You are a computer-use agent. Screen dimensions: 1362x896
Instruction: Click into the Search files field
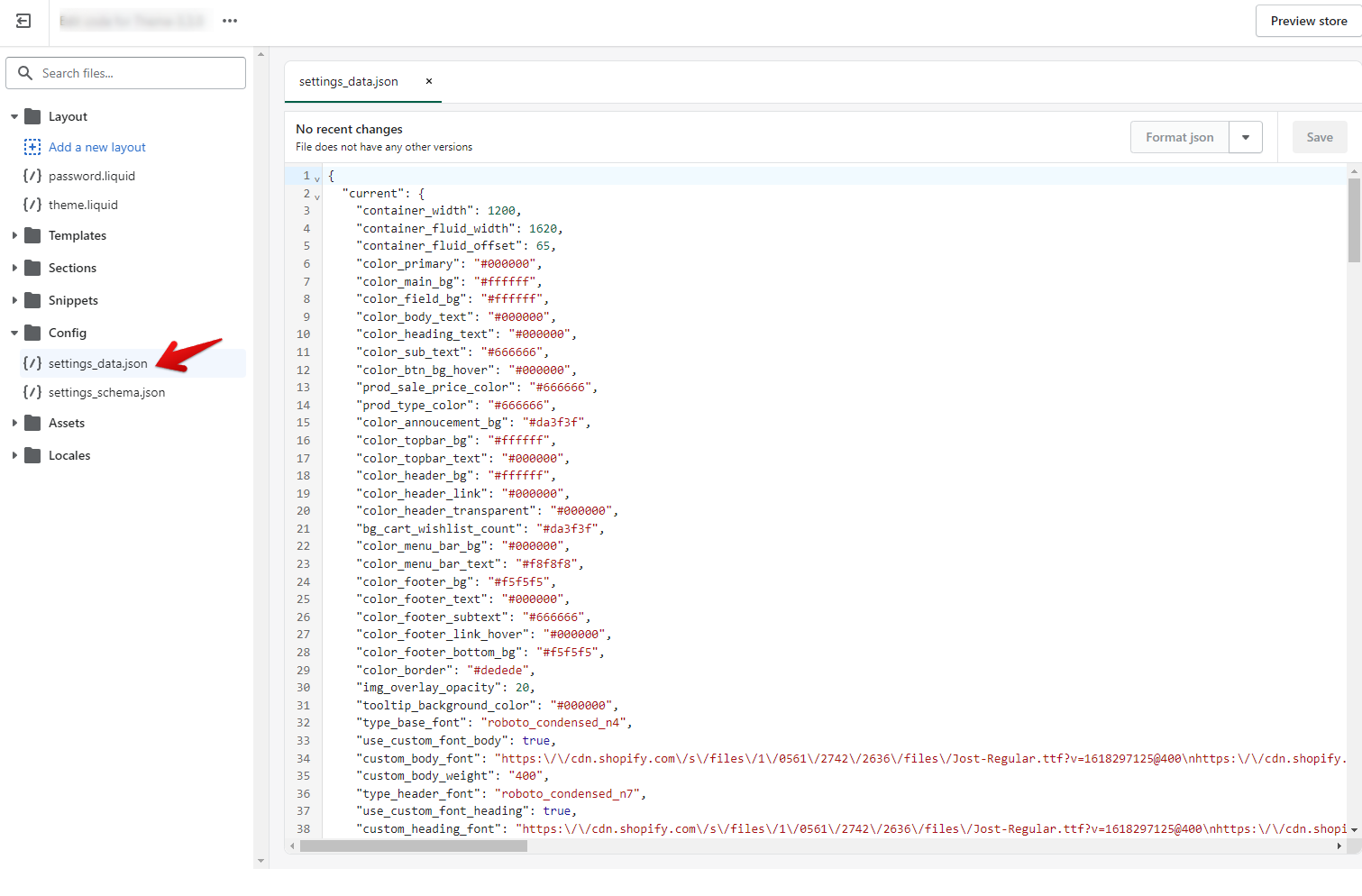(x=135, y=73)
